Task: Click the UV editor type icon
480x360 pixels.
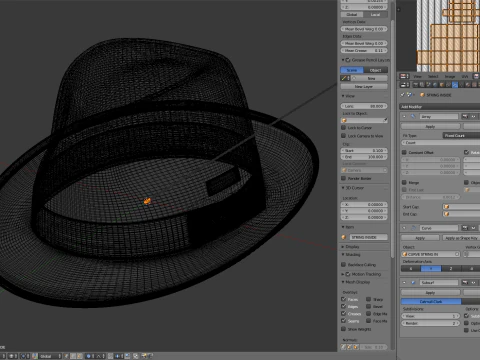Action: (x=404, y=76)
